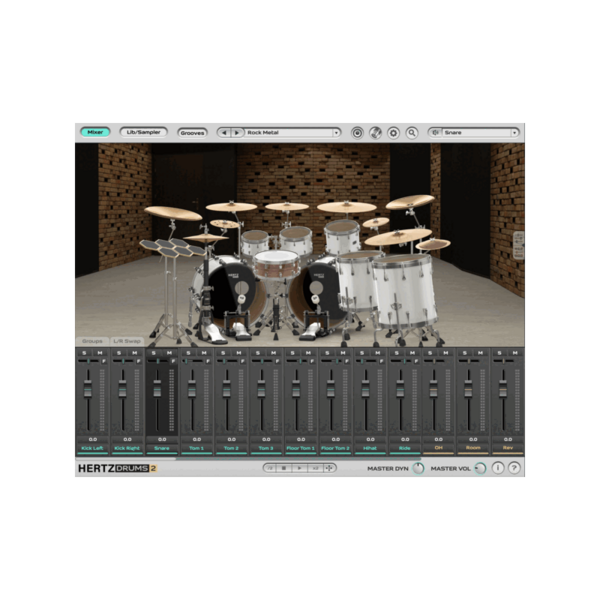
Task: Click the F button on Snare channel
Action: pos(173,361)
